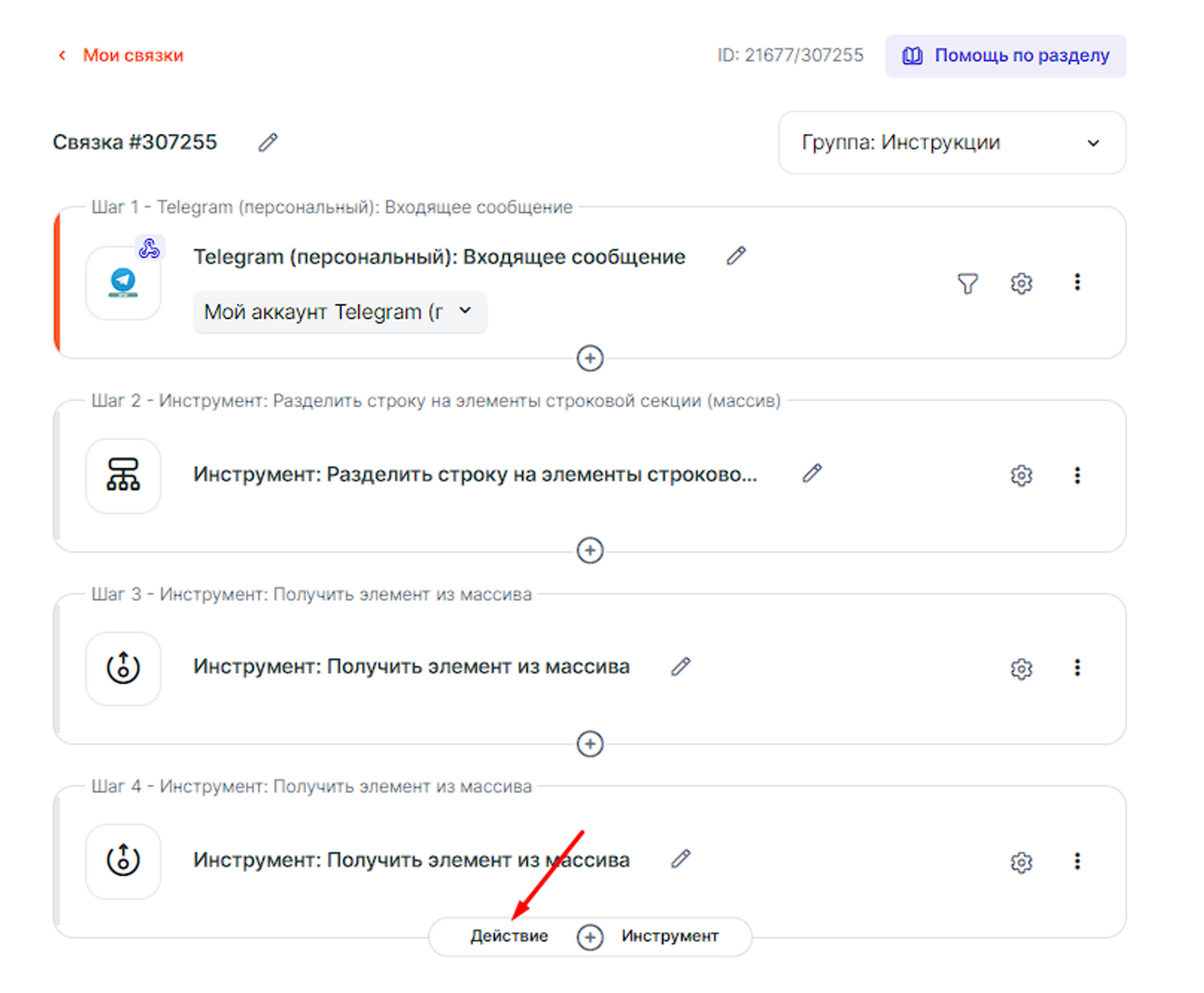Screen dimensions: 1204x993
Task: Select Действие to add an action
Action: [509, 937]
